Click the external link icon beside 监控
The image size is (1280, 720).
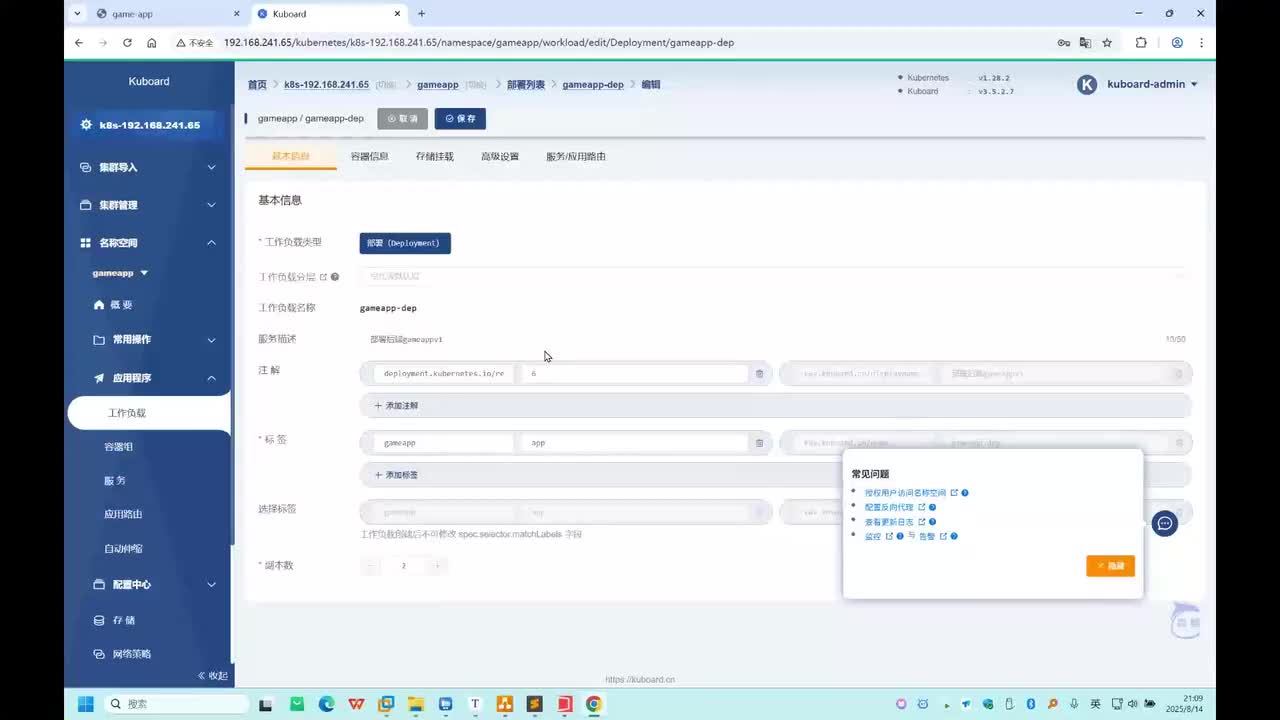click(x=889, y=536)
